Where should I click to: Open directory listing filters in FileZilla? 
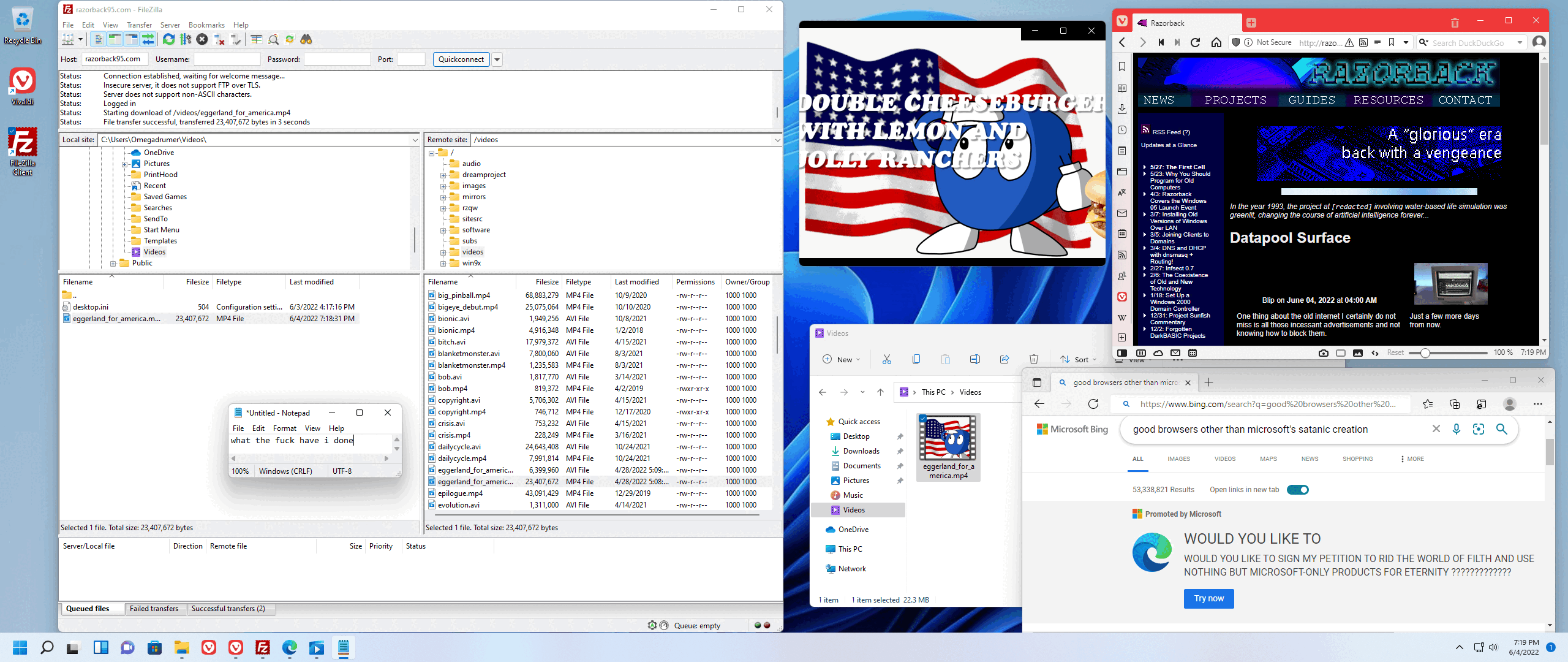pyautogui.click(x=257, y=40)
